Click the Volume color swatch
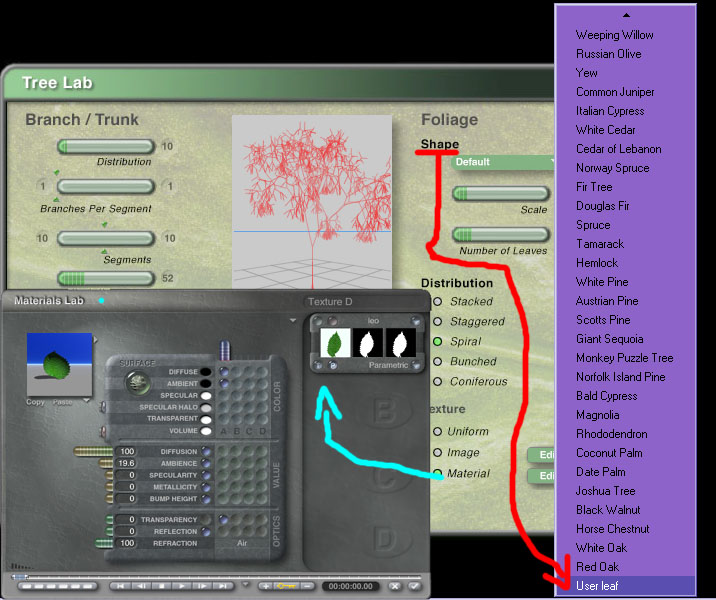The width and height of the screenshot is (716, 600). [x=206, y=431]
